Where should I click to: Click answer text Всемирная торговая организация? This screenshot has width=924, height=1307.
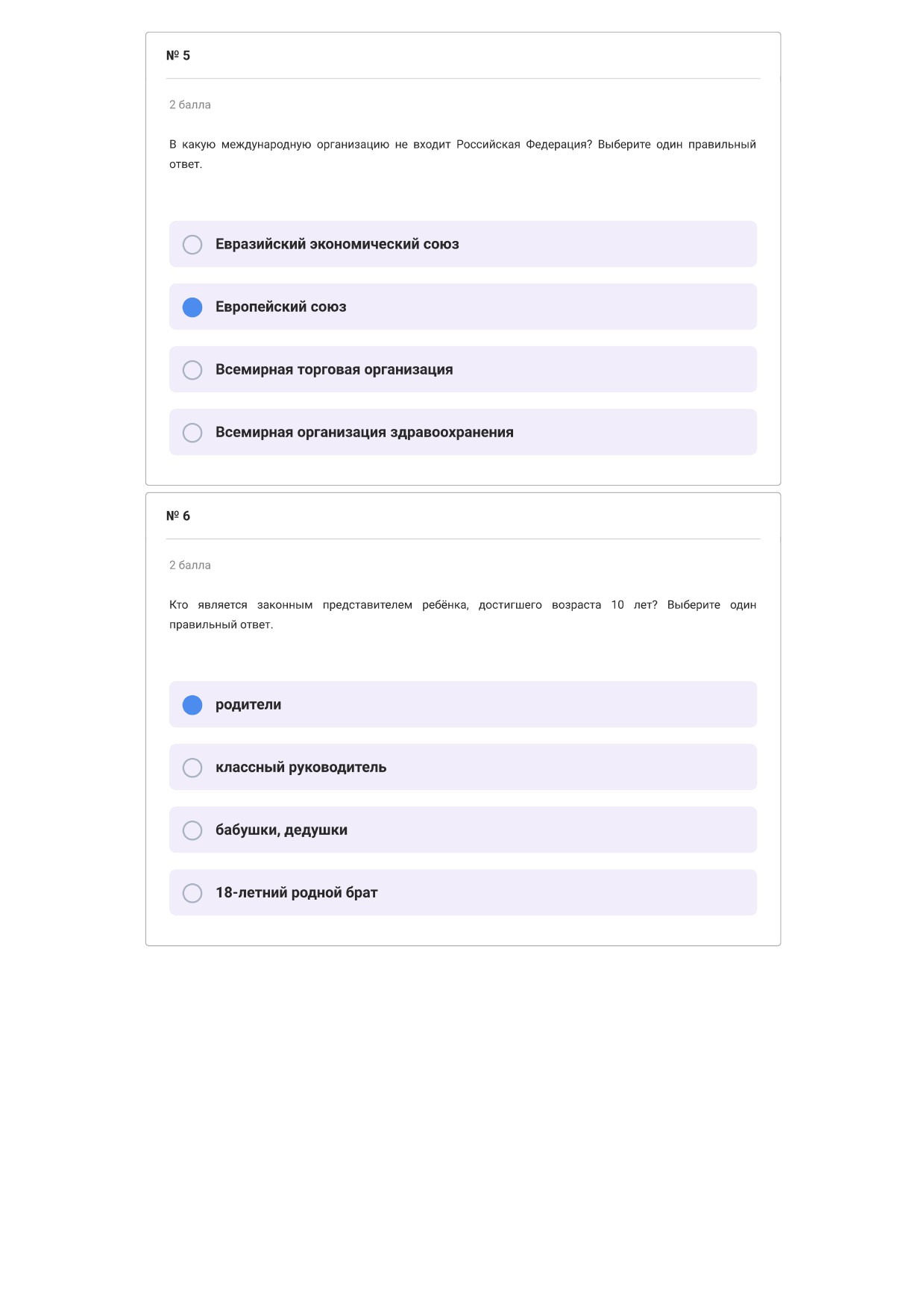334,369
